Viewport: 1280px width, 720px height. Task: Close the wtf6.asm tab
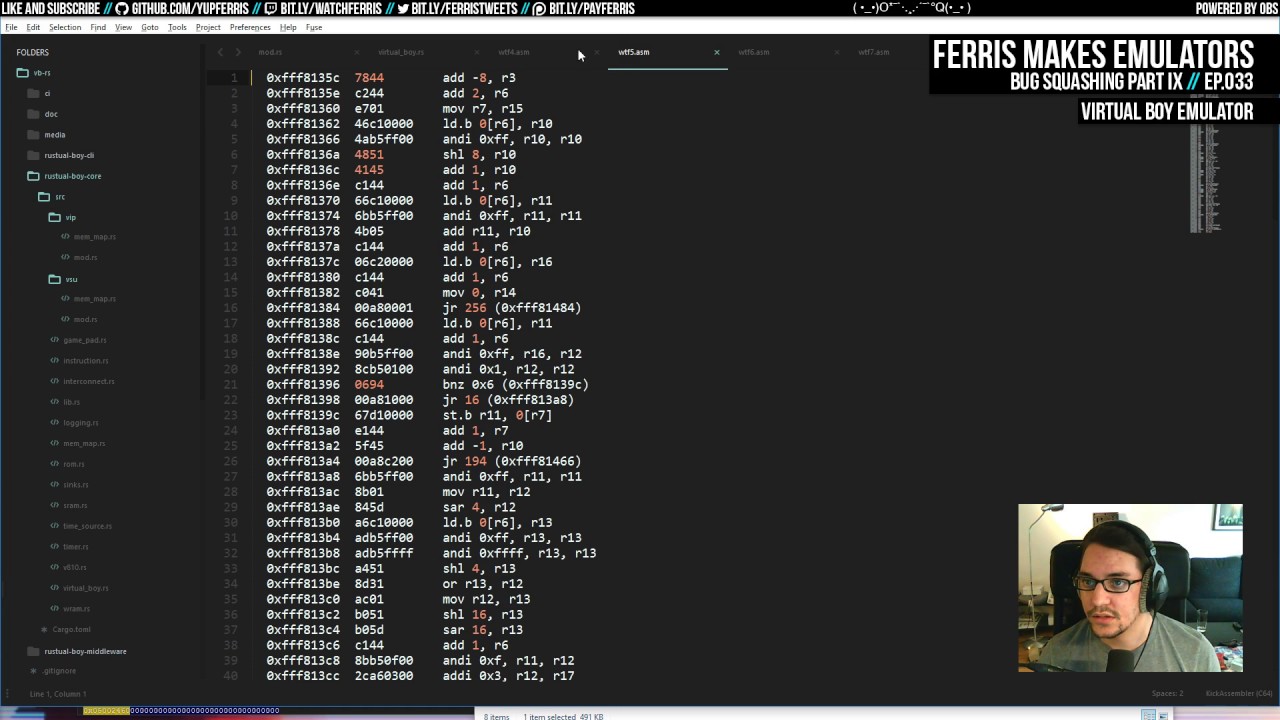point(836,52)
